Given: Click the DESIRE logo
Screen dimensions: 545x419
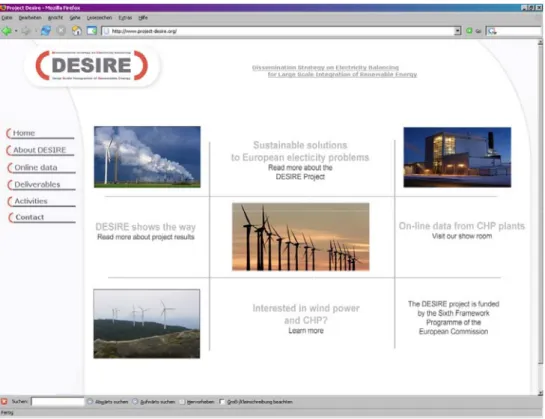Looking at the screenshot, I should click(92, 65).
